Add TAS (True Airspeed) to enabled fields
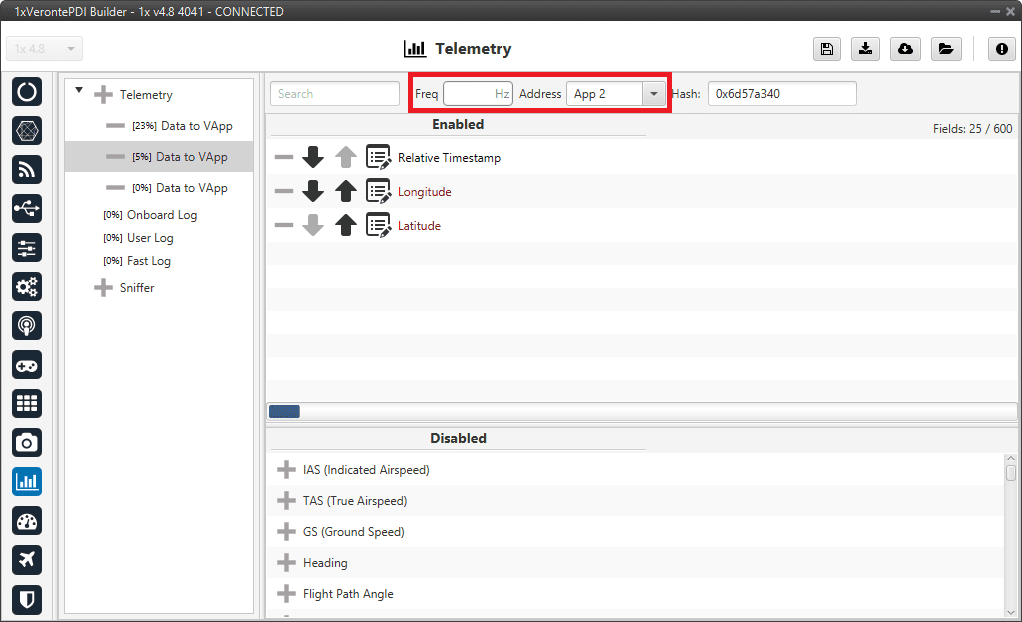Screen dimensions: 1022x622 tap(286, 501)
